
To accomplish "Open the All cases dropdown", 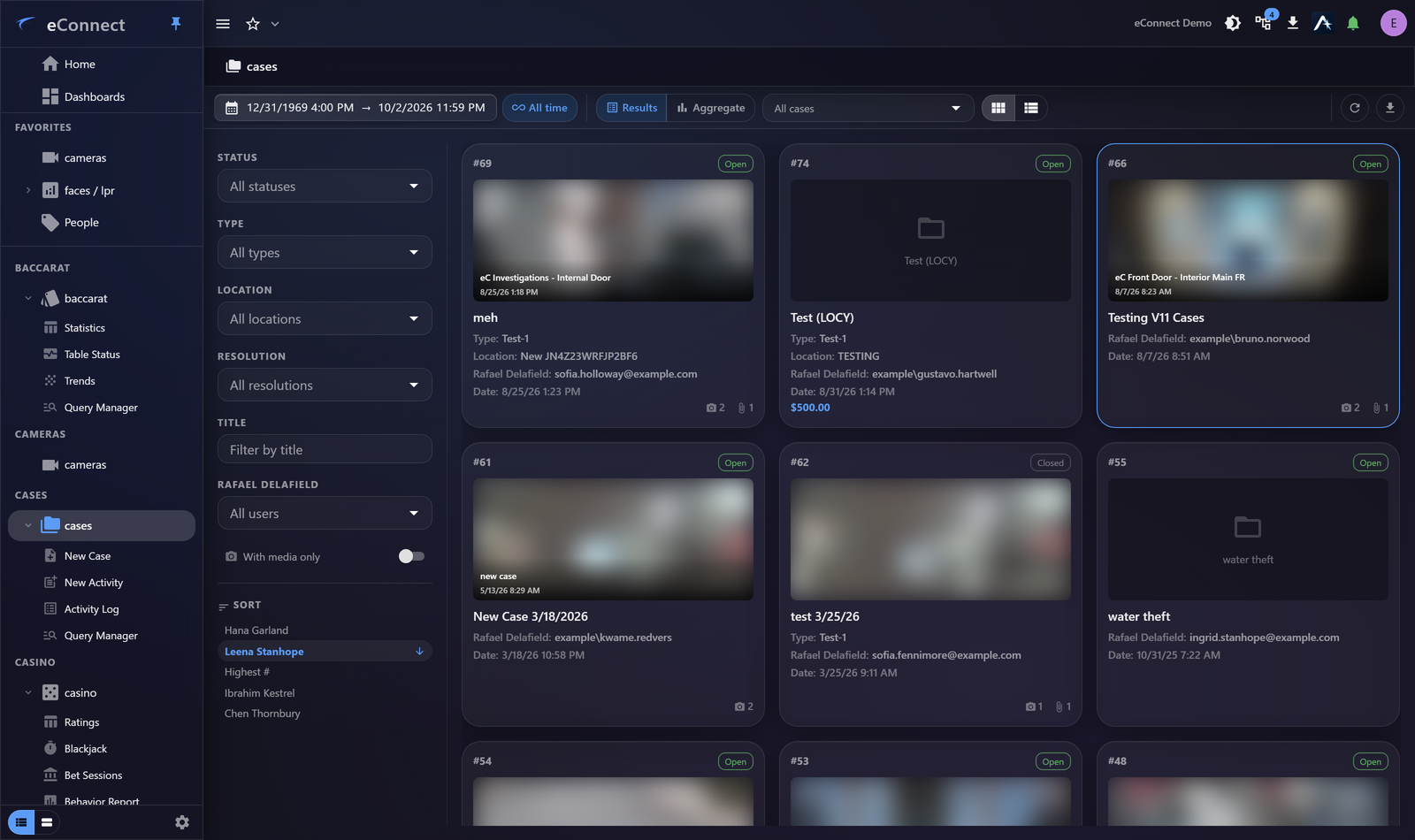I will [868, 108].
